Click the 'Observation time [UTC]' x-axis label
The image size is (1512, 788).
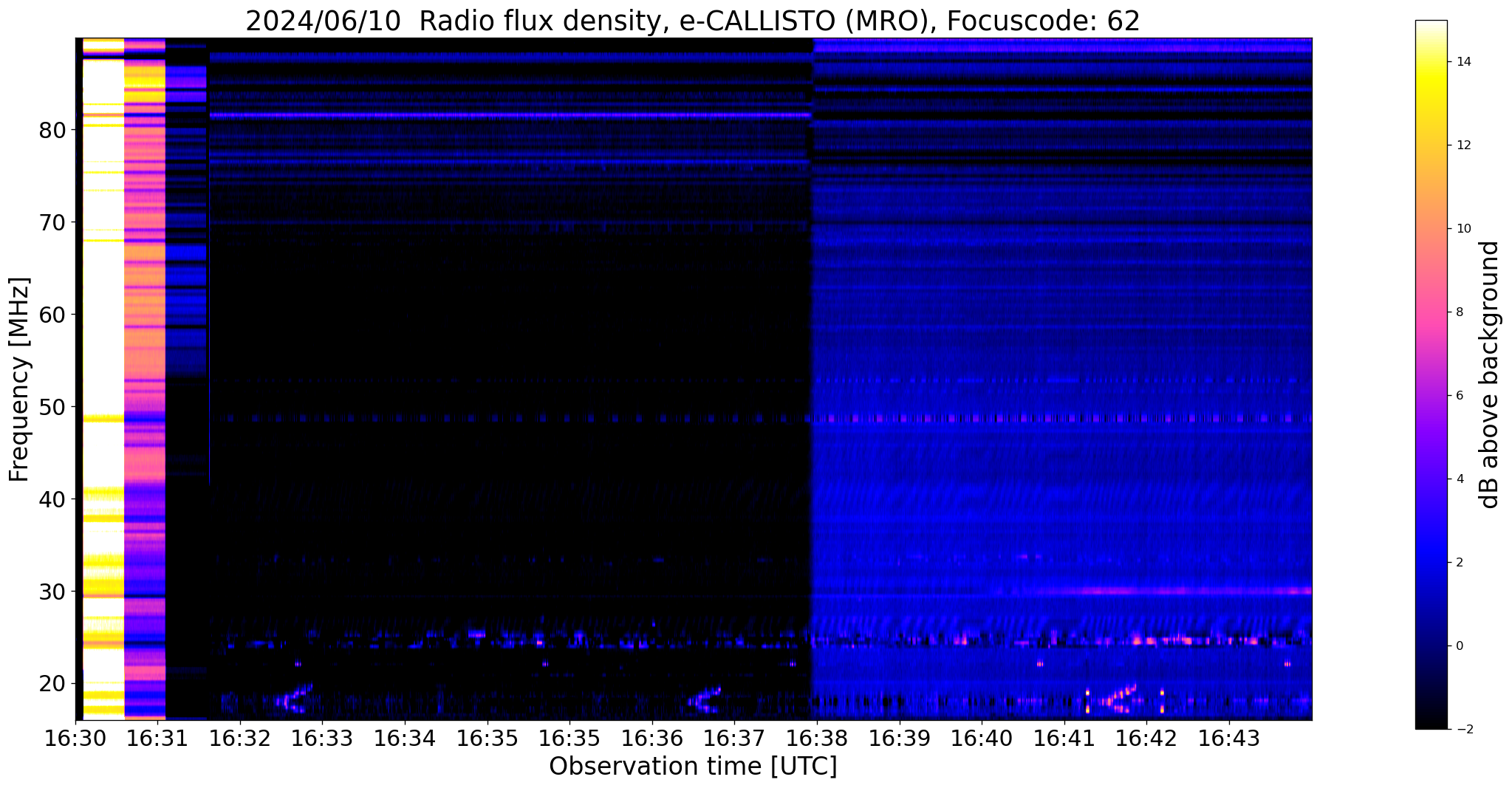coord(693,767)
